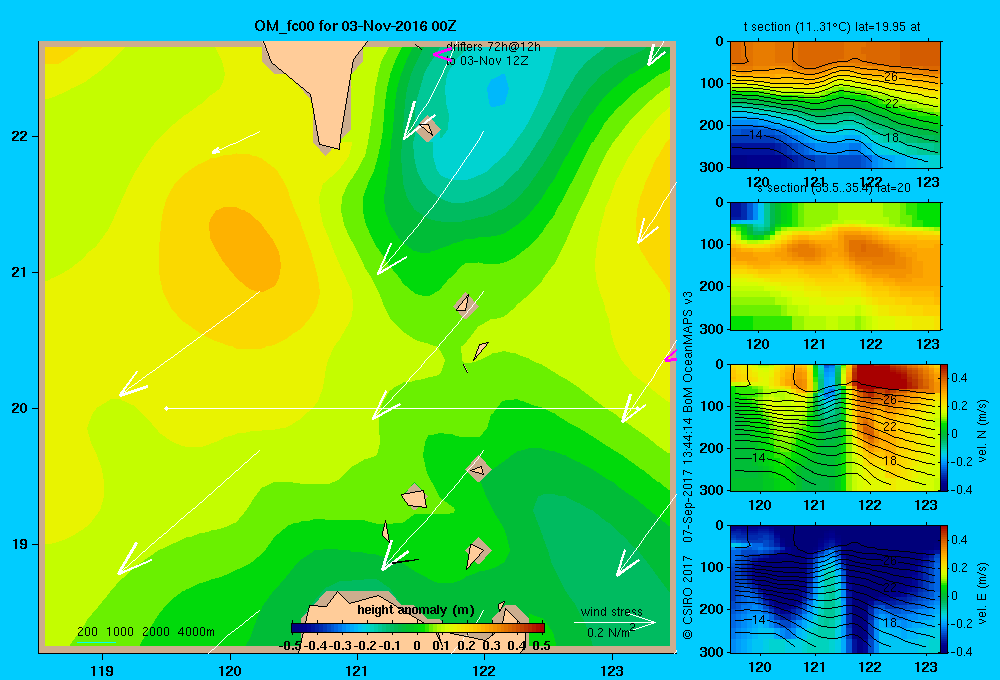Click the CSIRO BoM OceanMAPS v3 credit text
Image resolution: width=1000 pixels, height=680 pixels.
[x=688, y=465]
